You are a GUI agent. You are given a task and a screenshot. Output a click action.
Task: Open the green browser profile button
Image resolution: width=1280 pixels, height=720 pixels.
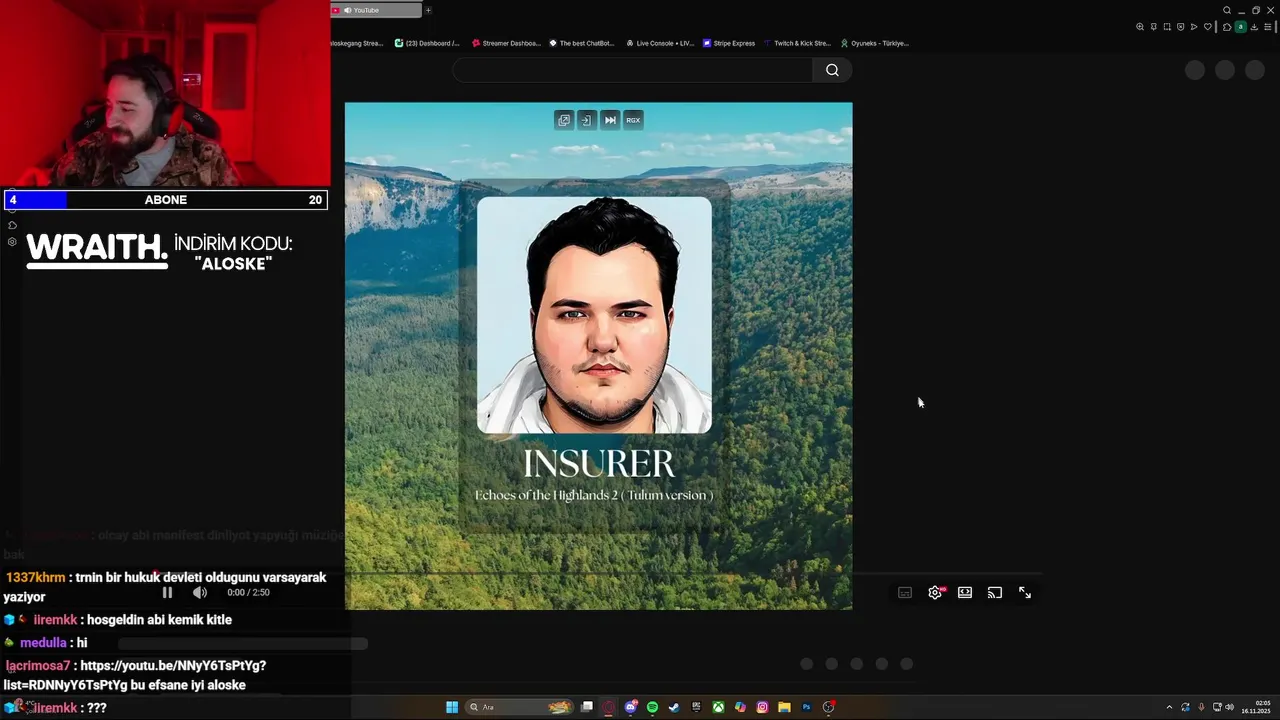(x=1241, y=27)
